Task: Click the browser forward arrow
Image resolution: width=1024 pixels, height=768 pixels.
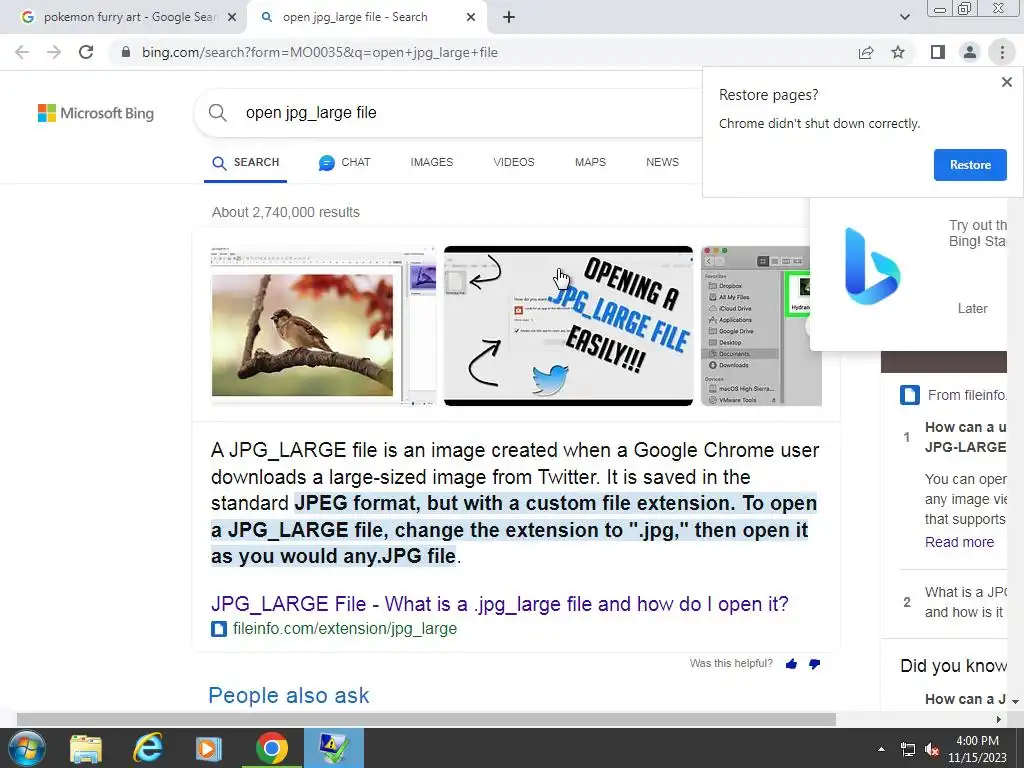Action: 54,52
